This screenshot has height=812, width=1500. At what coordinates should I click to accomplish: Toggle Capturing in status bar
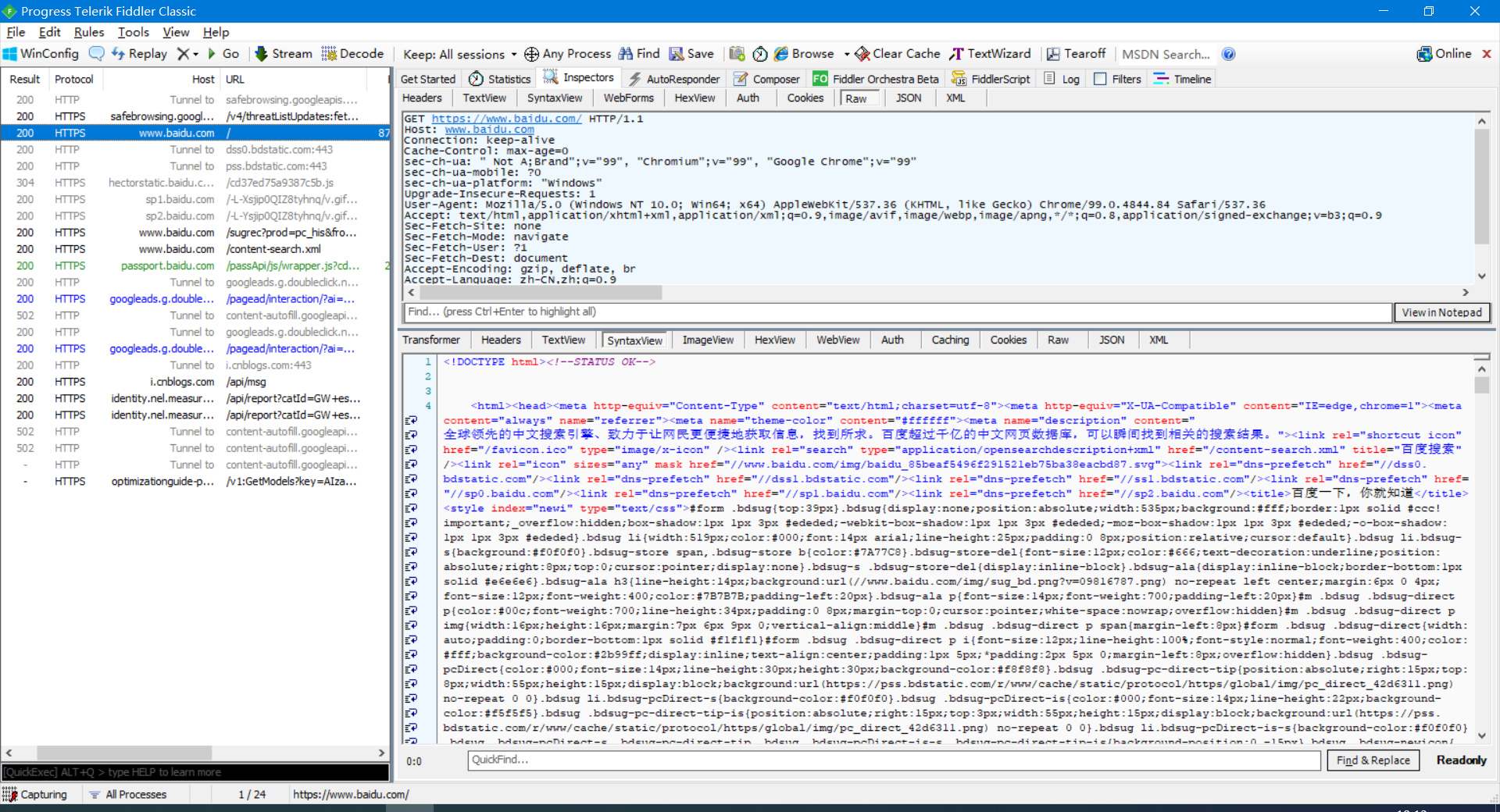35,794
